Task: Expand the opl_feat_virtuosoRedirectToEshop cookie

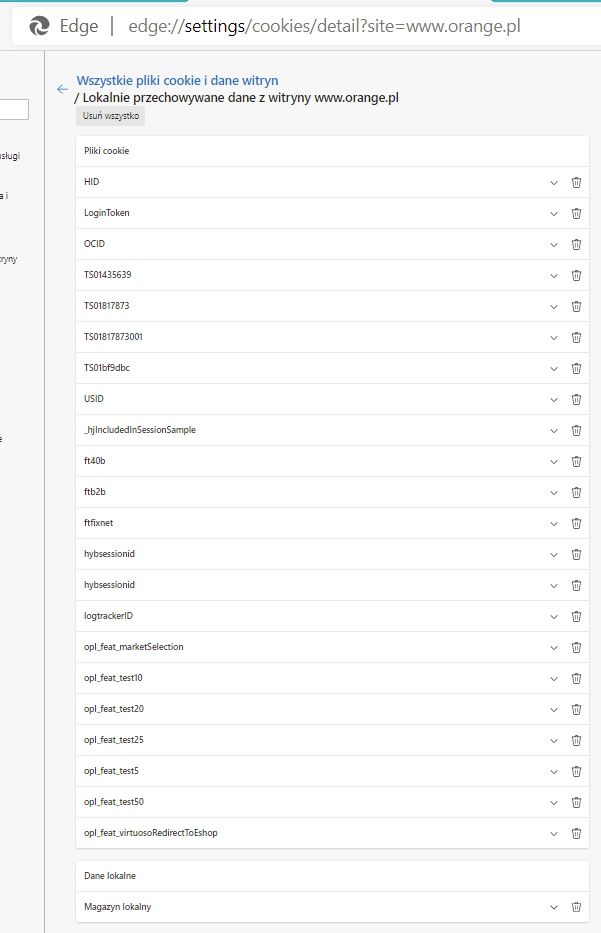Action: [x=554, y=833]
